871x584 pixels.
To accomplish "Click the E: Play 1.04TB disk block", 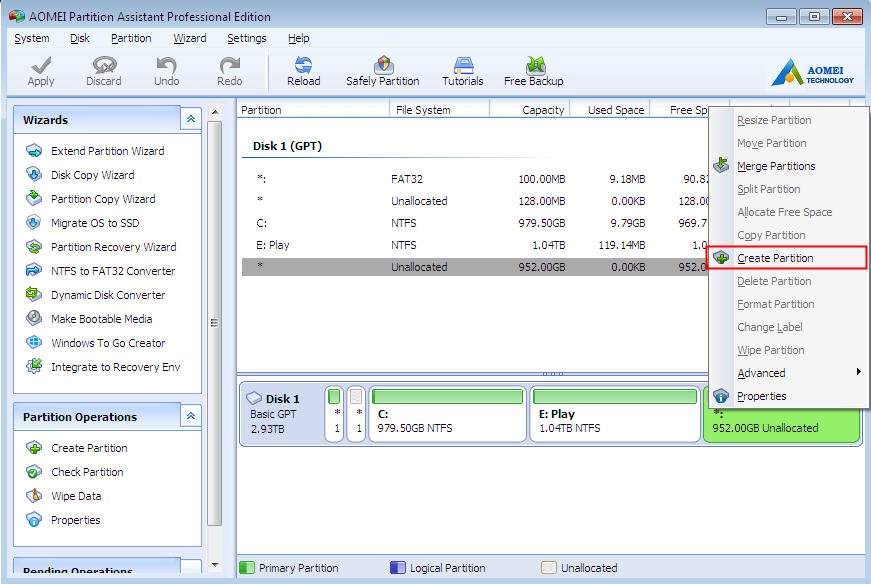I will point(615,415).
